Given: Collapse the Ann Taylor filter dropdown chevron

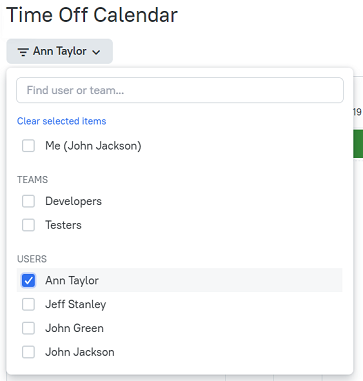Looking at the screenshot, I should [x=96, y=52].
